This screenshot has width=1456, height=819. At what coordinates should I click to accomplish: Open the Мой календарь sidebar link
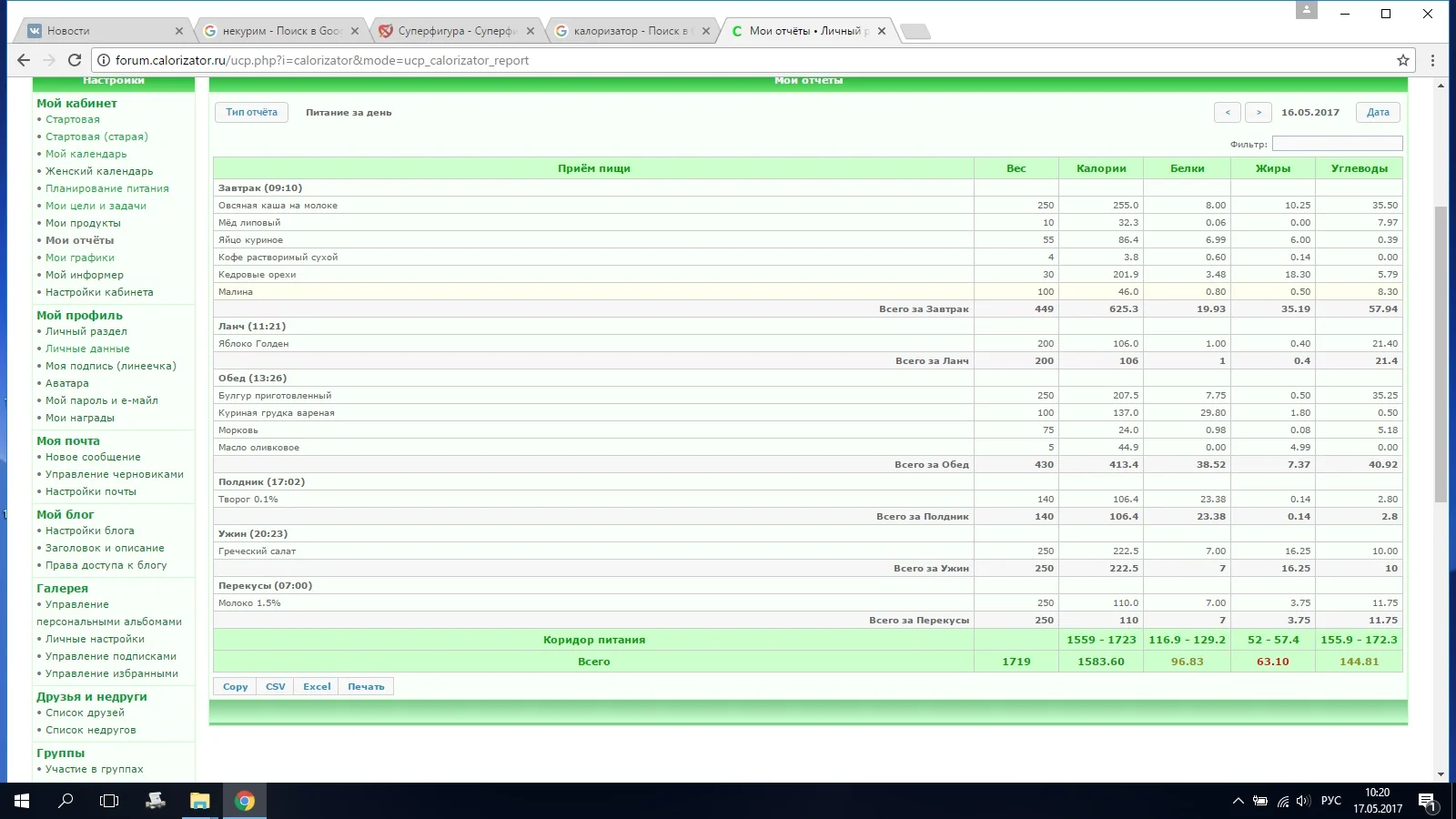click(x=86, y=154)
